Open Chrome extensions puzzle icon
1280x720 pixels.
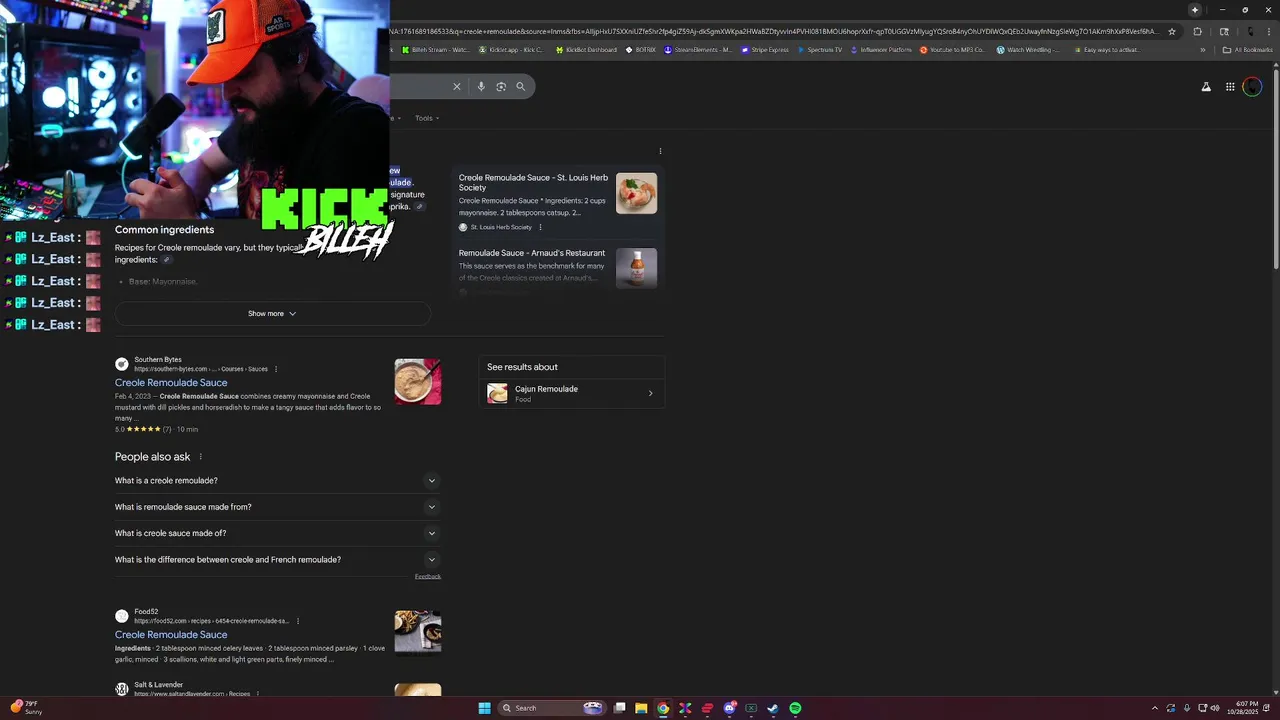(x=1197, y=31)
